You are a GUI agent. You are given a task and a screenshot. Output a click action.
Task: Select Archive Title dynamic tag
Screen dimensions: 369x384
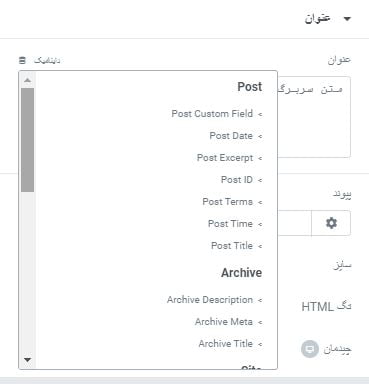click(x=230, y=344)
